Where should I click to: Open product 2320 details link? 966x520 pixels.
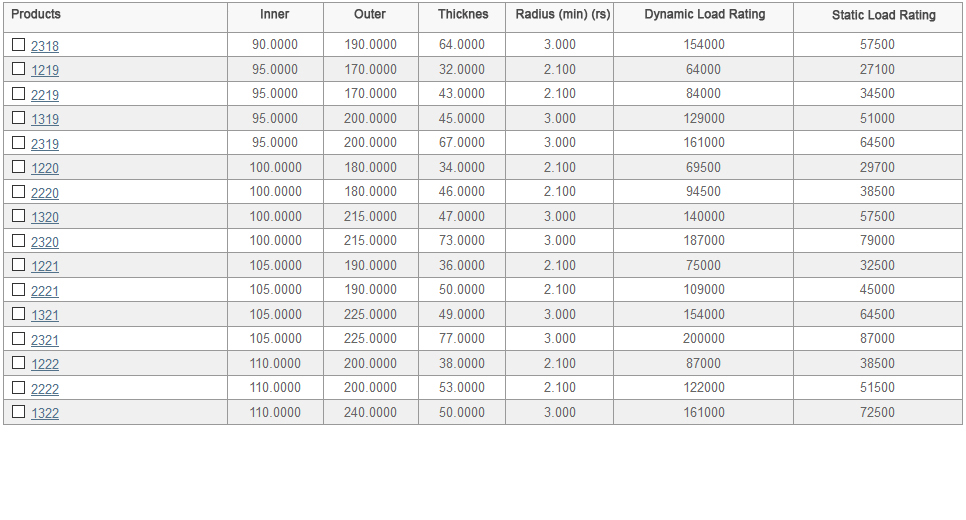(45, 242)
